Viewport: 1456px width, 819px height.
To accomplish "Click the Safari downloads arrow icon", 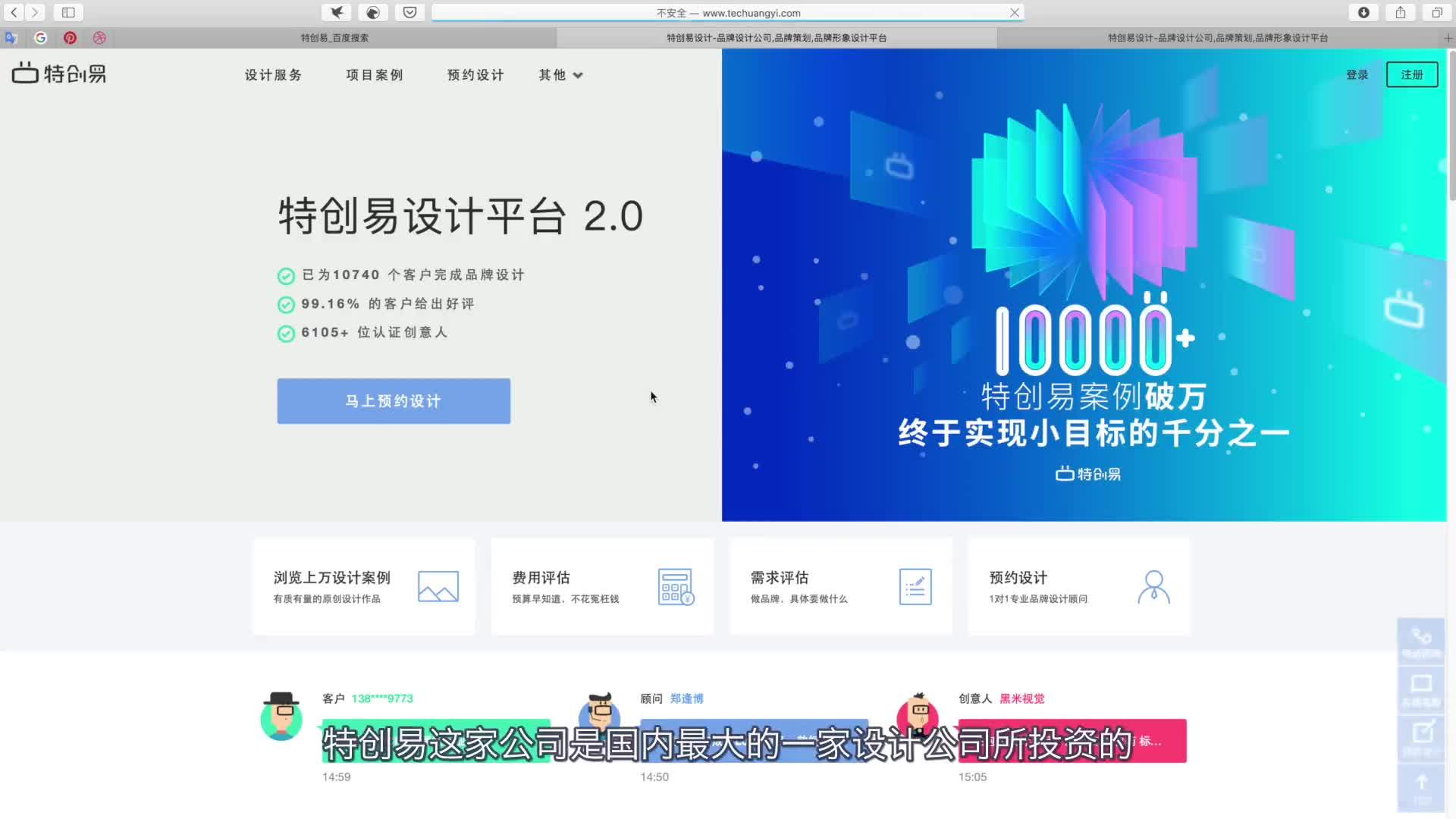I will 1363,12.
